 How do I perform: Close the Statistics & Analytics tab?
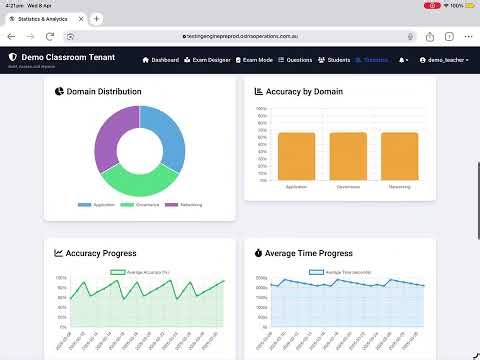click(81, 19)
